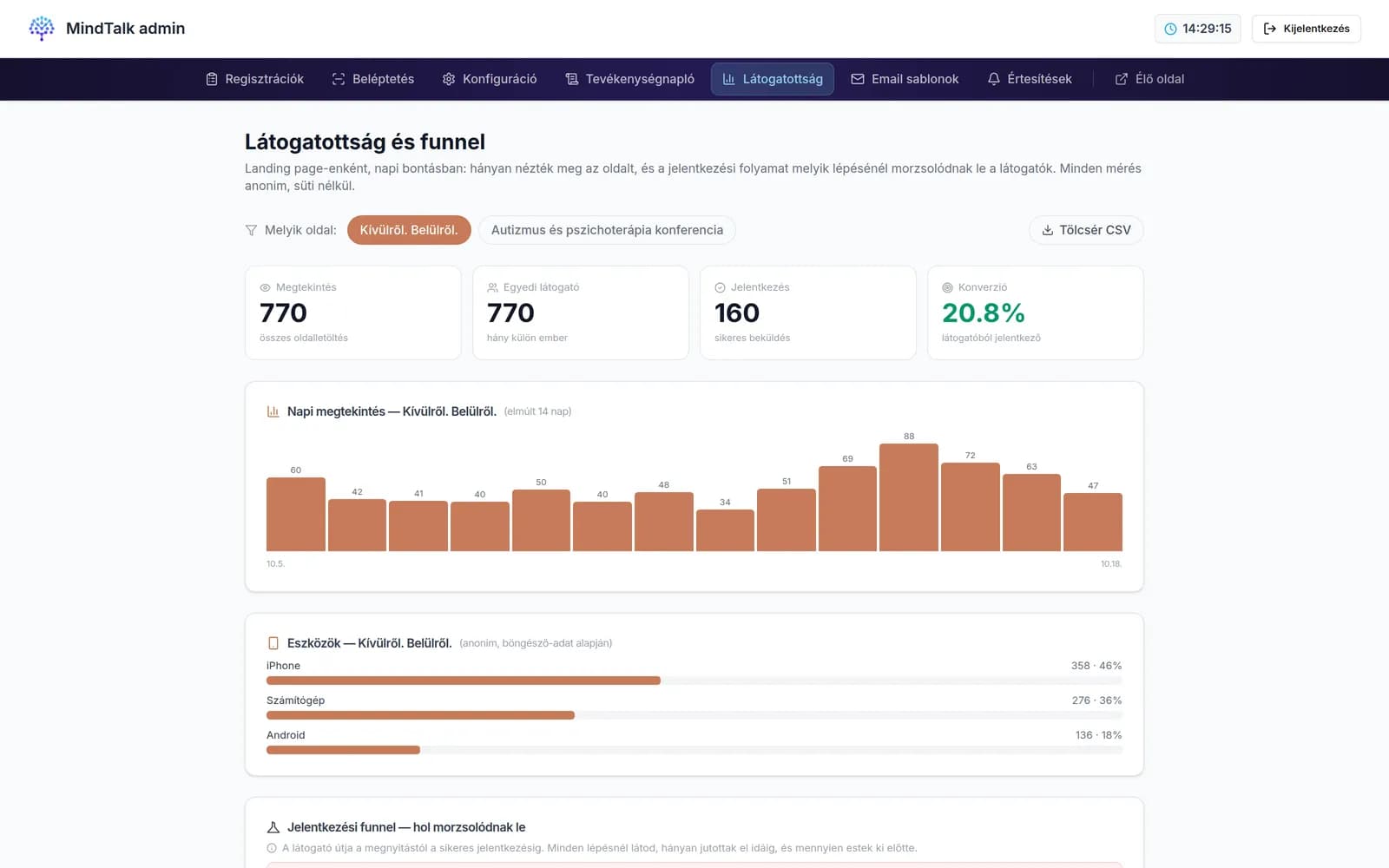Image resolution: width=1389 pixels, height=868 pixels.
Task: Click the 14:29:15 time display
Action: tap(1207, 29)
